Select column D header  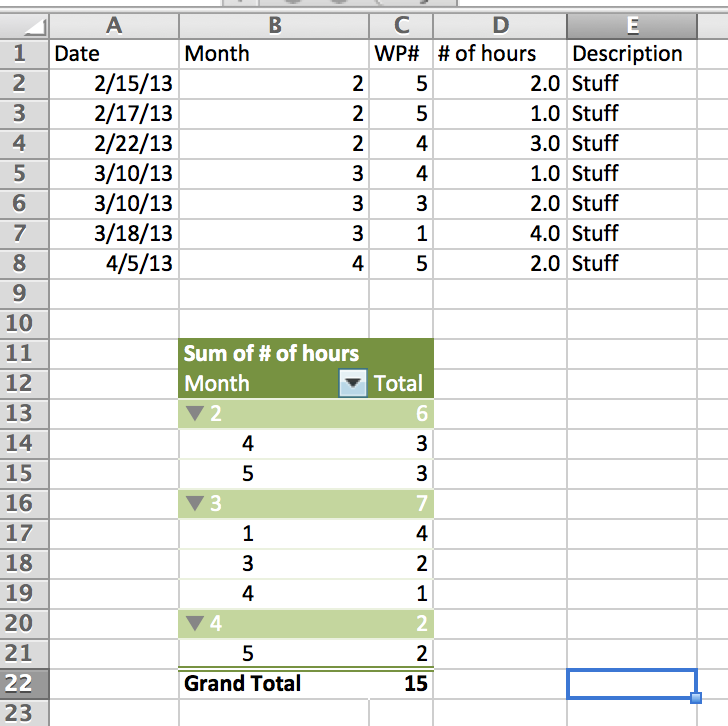(500, 26)
